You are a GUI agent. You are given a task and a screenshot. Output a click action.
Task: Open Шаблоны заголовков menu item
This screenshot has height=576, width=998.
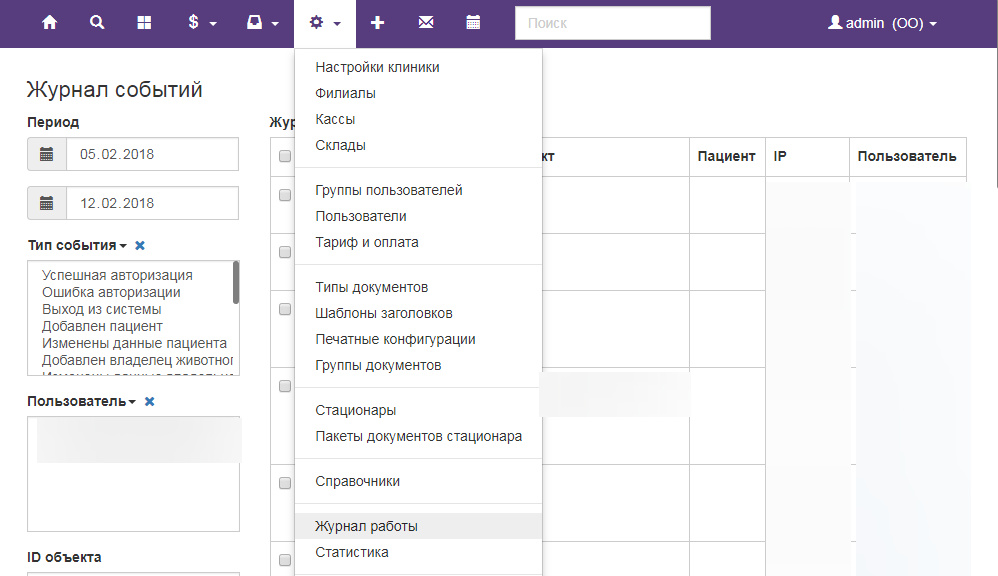pyautogui.click(x=418, y=313)
